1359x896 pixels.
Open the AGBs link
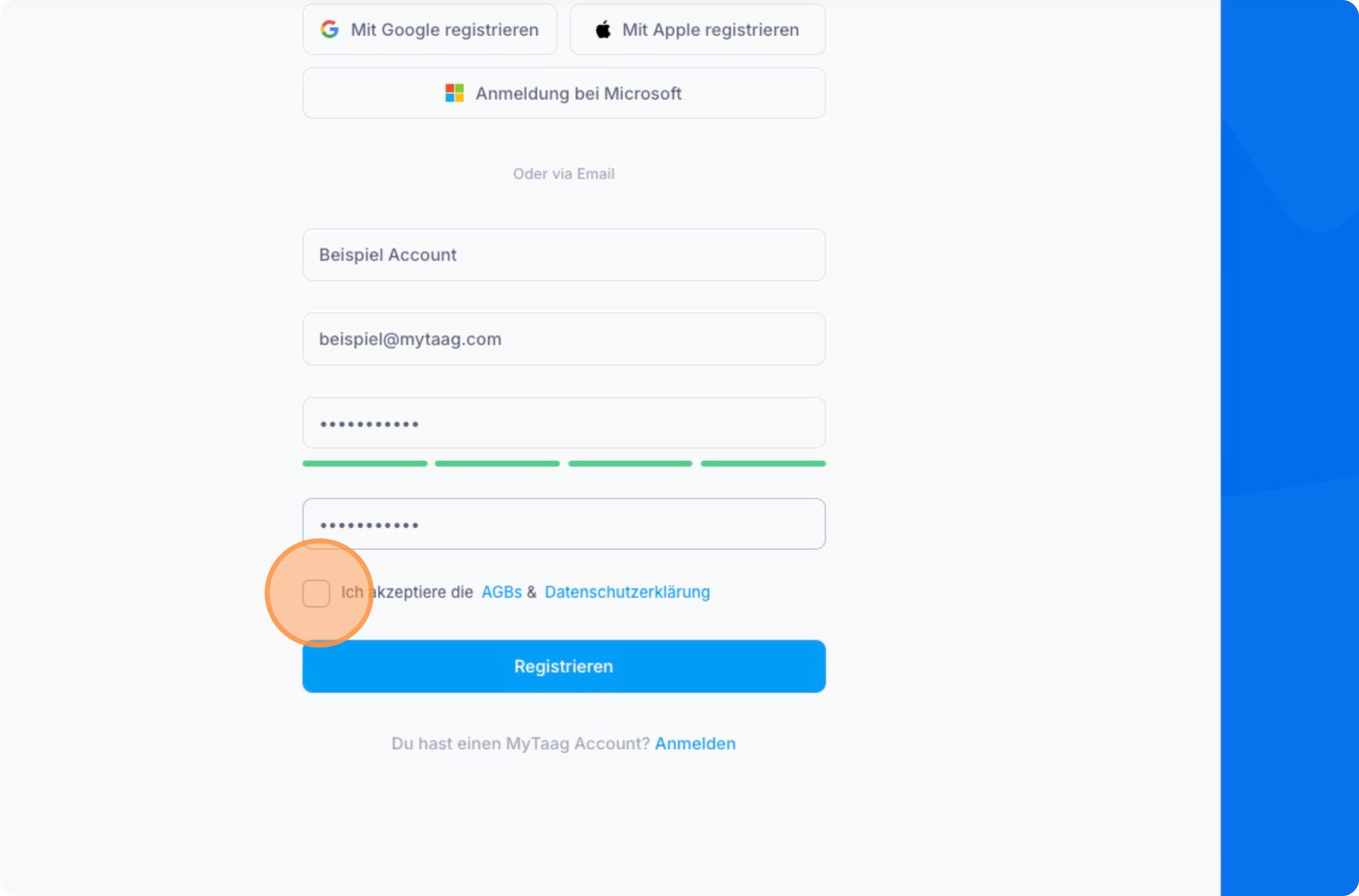501,592
